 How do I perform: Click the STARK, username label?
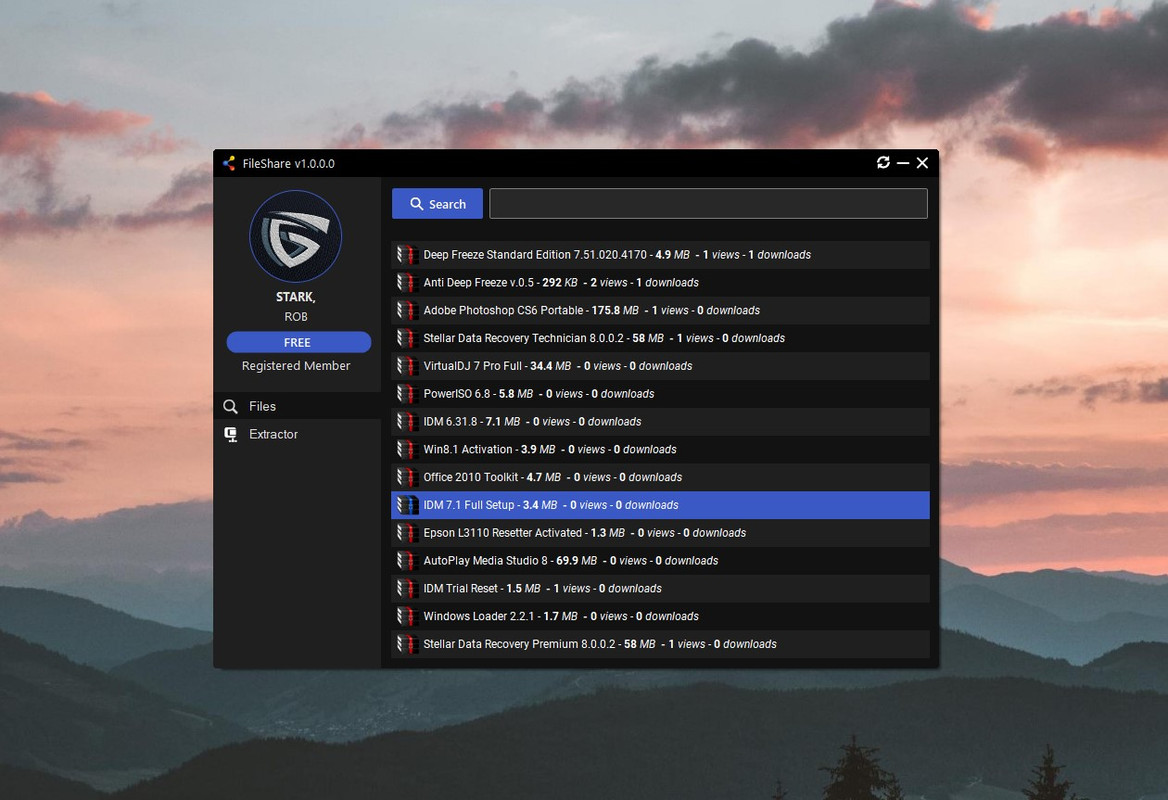click(x=296, y=296)
